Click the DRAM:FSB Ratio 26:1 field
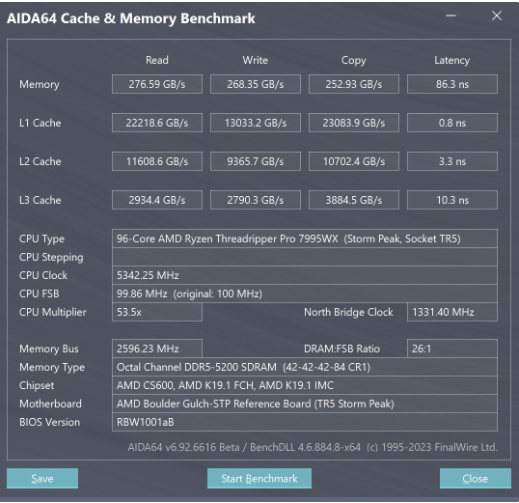 [452, 349]
